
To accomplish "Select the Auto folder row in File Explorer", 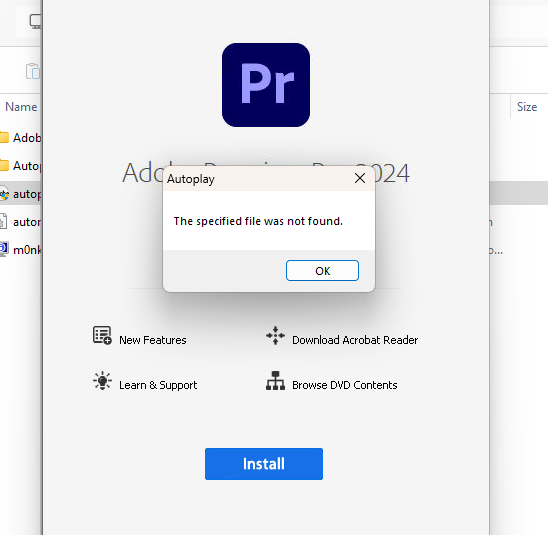I will pos(21,166).
